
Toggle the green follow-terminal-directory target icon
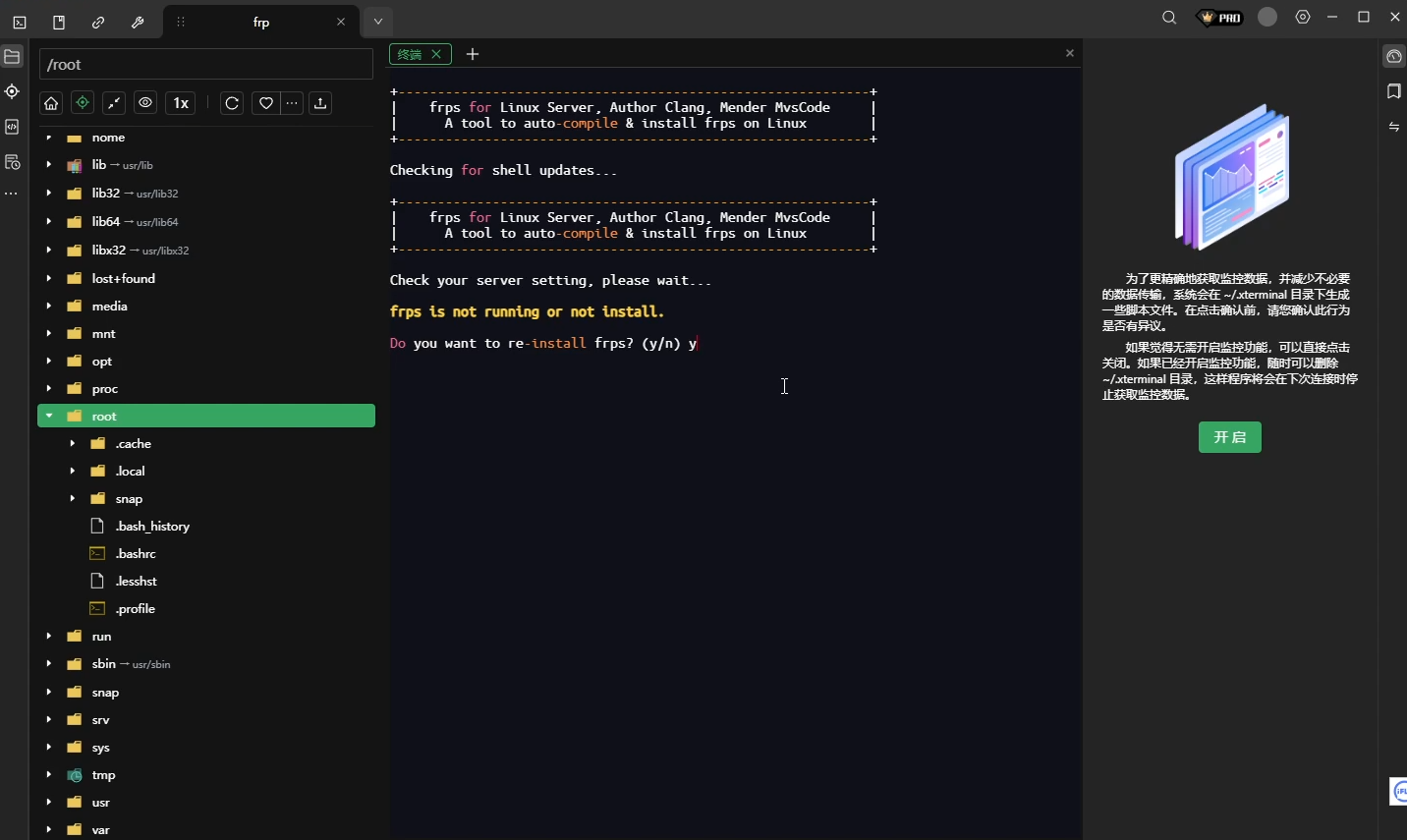point(83,103)
